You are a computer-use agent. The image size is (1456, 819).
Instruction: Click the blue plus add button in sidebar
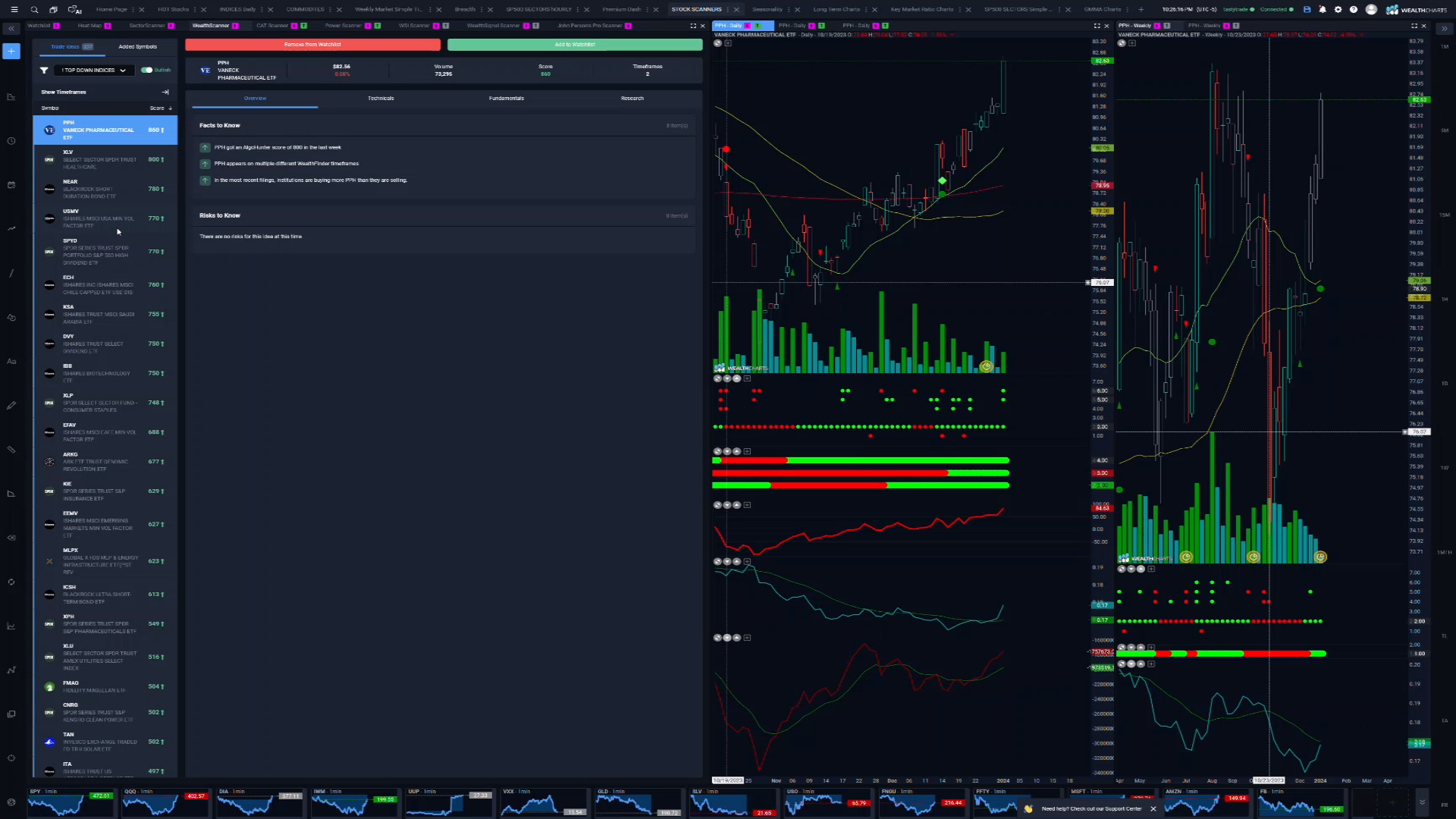[x=11, y=51]
